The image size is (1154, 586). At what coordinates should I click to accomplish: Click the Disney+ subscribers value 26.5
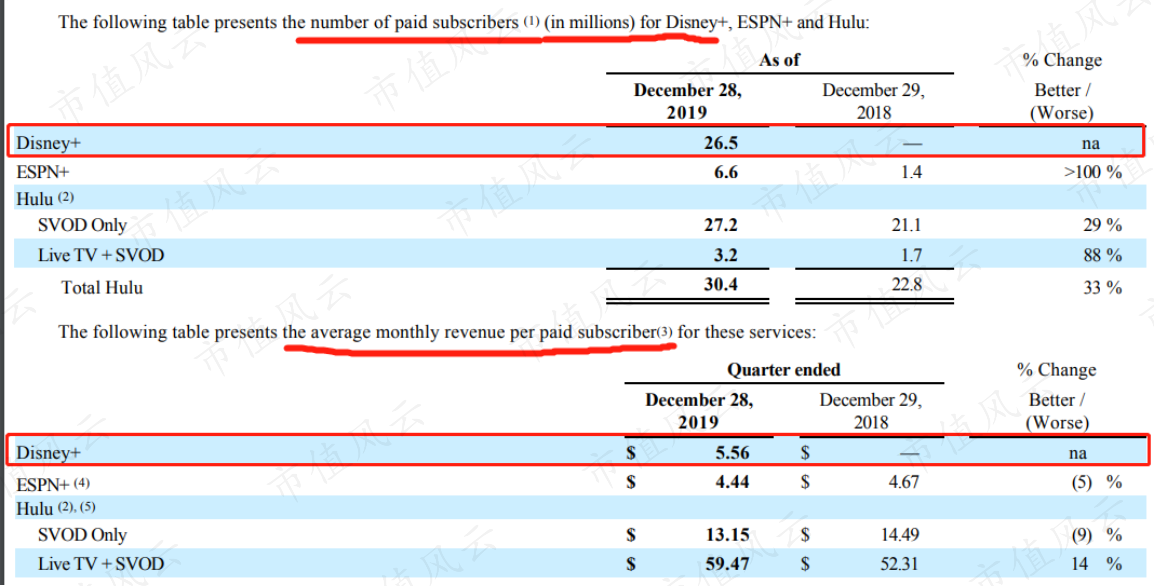point(721,143)
